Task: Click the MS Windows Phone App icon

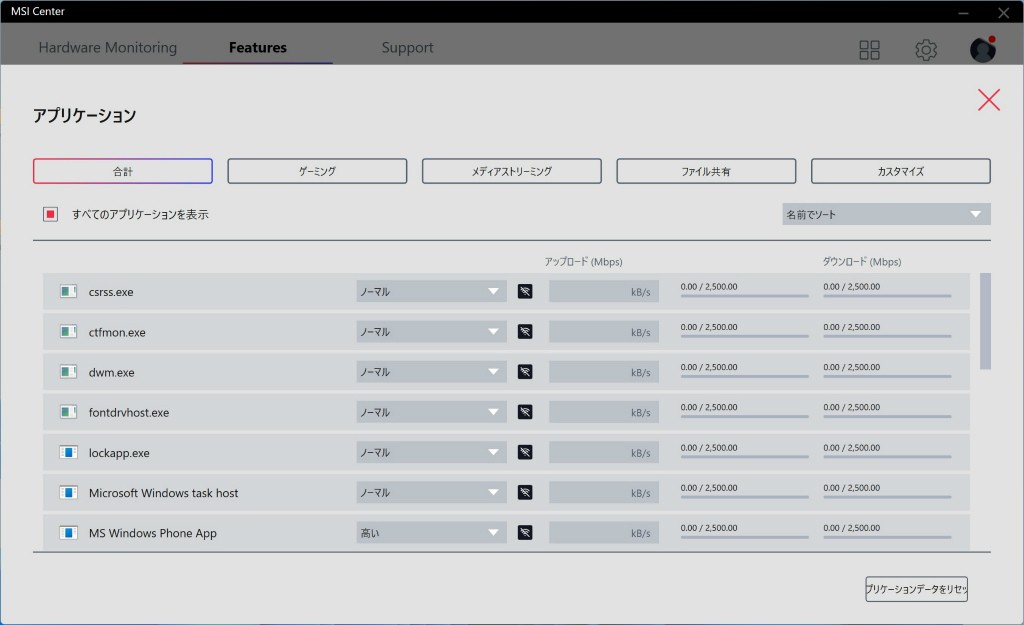Action: coord(68,533)
